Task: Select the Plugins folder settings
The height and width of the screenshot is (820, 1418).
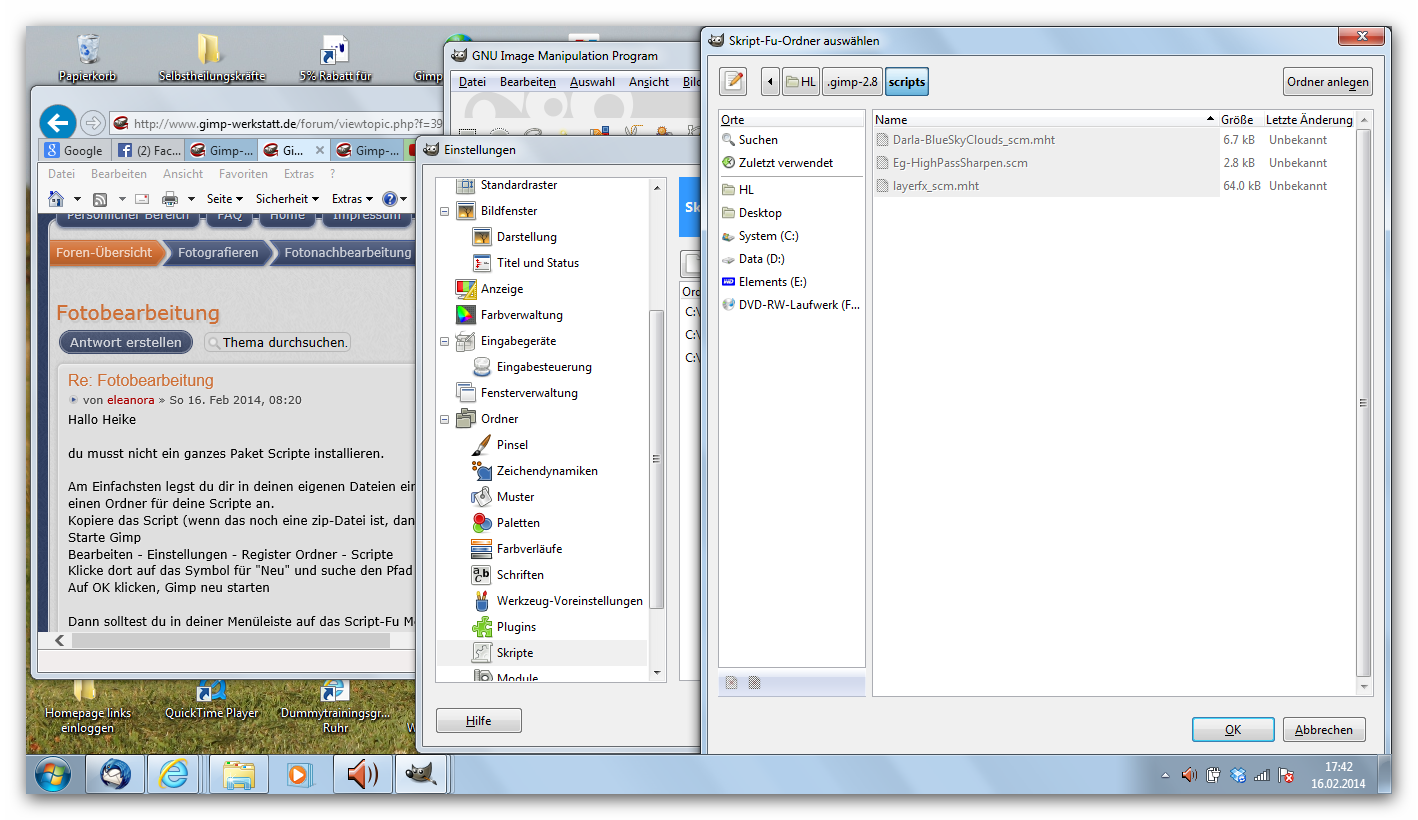Action: 516,627
